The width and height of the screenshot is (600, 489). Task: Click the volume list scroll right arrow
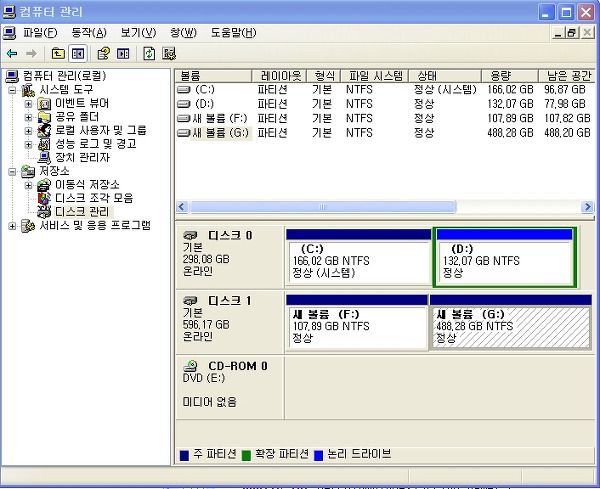587,207
